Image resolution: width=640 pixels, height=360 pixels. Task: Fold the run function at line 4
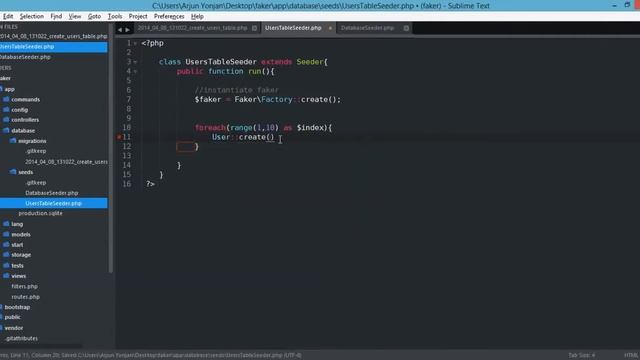pyautogui.click(x=135, y=71)
